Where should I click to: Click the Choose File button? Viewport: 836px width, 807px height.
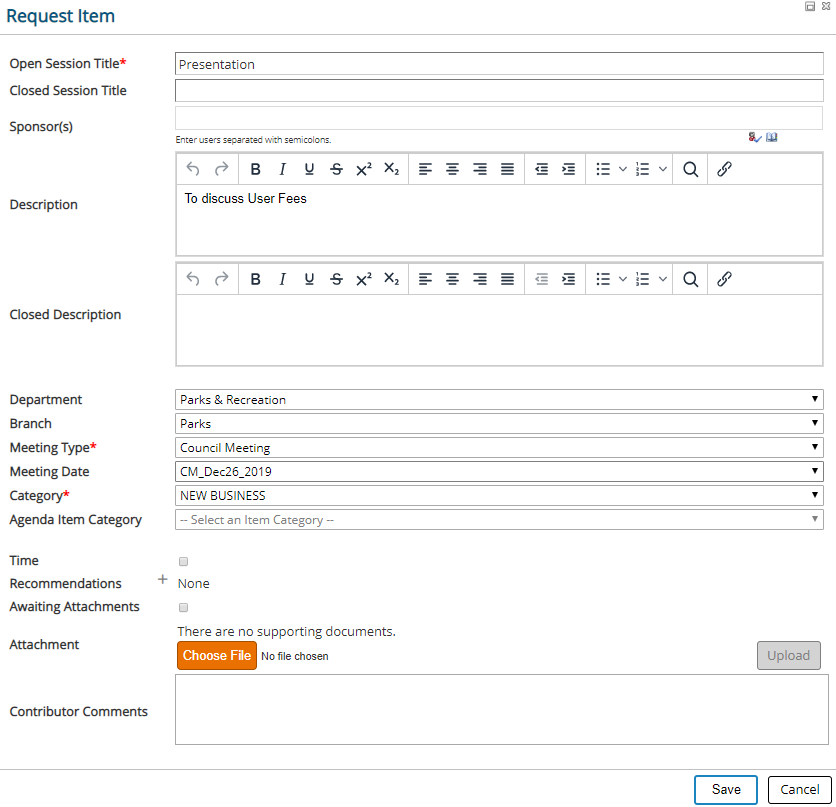[217, 656]
